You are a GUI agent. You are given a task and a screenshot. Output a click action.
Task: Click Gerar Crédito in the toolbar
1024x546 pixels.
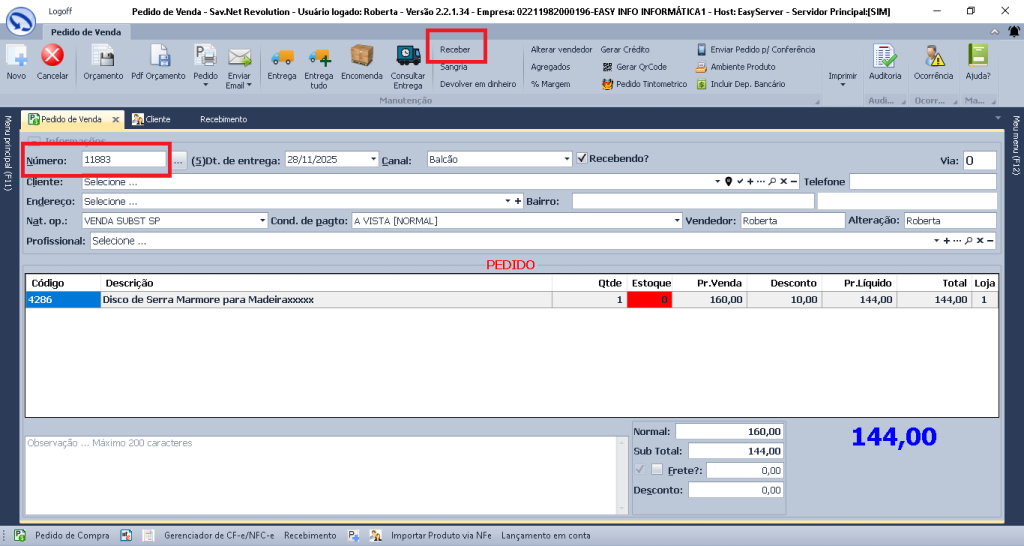[625, 49]
